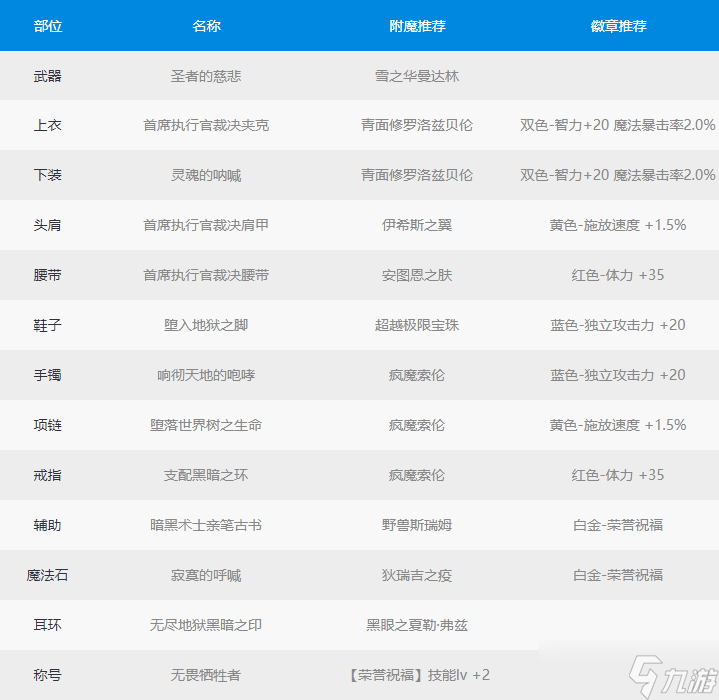The image size is (719, 700).
Task: Click 首席执行官裁决夹克 in the 上衣 row
Action: tap(206, 125)
